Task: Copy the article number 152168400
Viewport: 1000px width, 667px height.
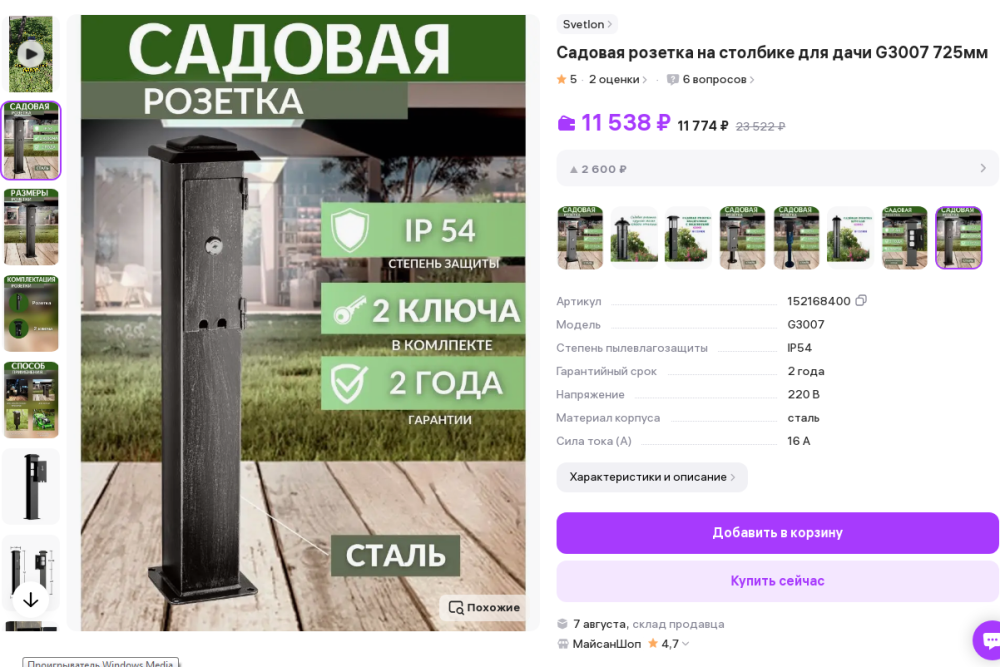Action: [x=861, y=300]
